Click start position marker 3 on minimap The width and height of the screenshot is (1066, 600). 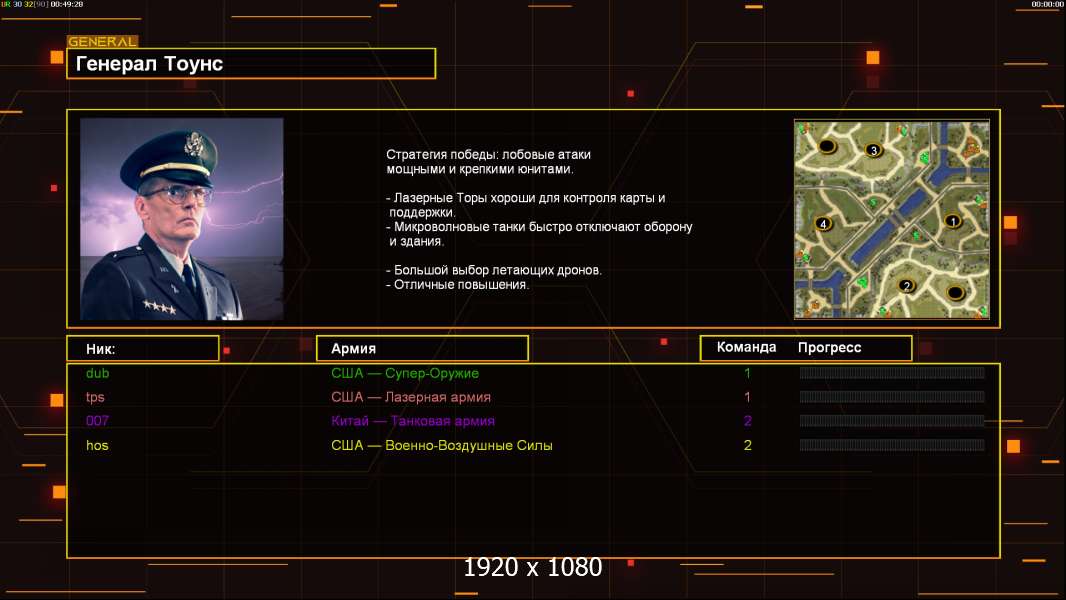pyautogui.click(x=874, y=149)
